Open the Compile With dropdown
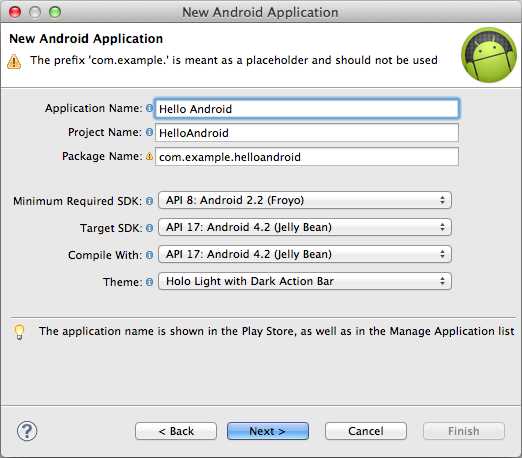This screenshot has height=458, width=522. tap(305, 254)
